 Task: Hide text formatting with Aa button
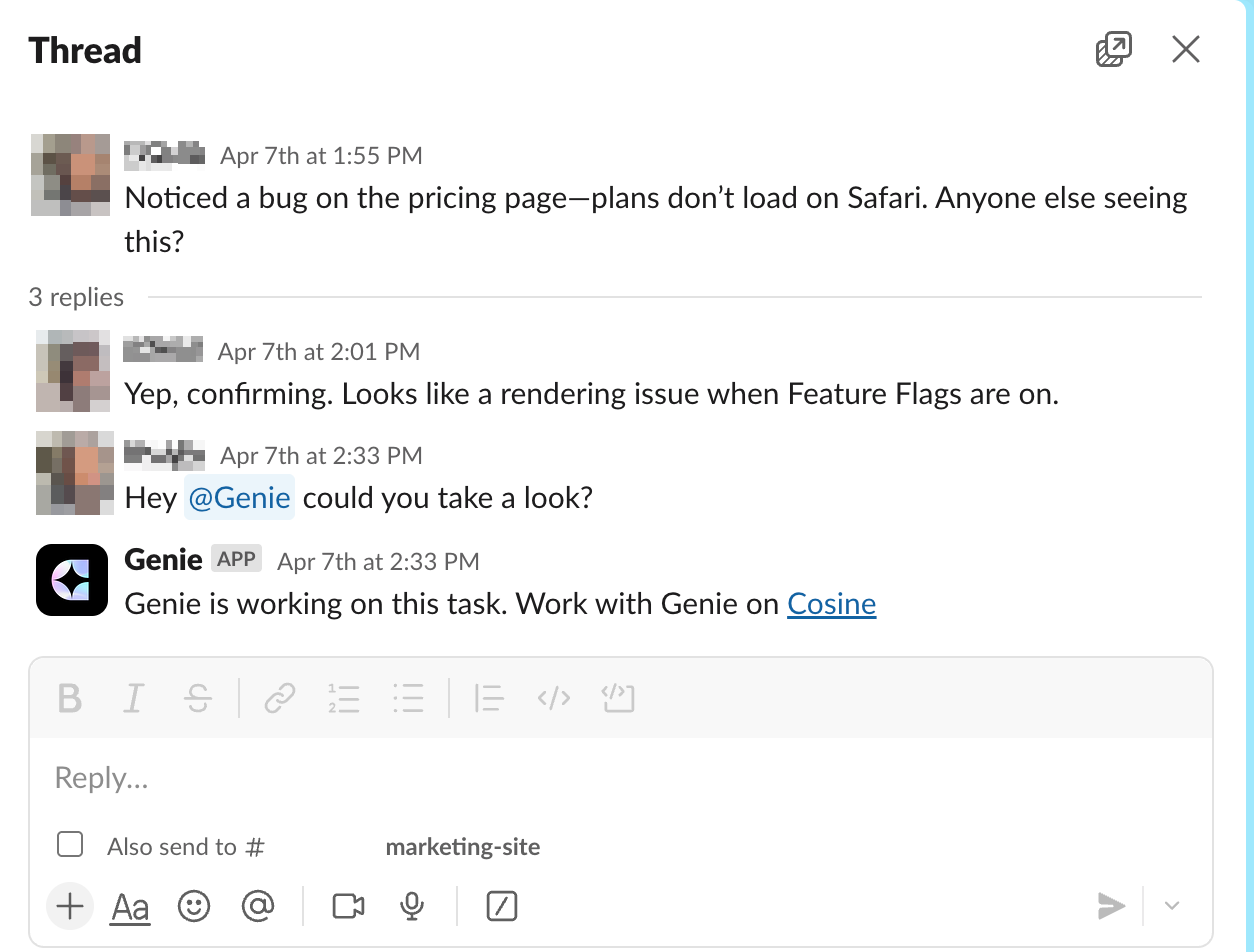pos(130,906)
